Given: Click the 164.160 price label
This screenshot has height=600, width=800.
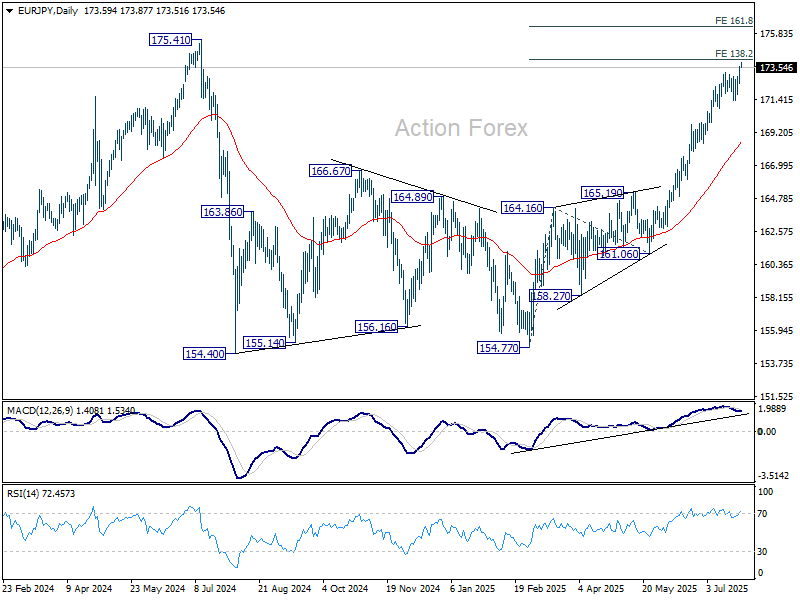Looking at the screenshot, I should pyautogui.click(x=522, y=208).
